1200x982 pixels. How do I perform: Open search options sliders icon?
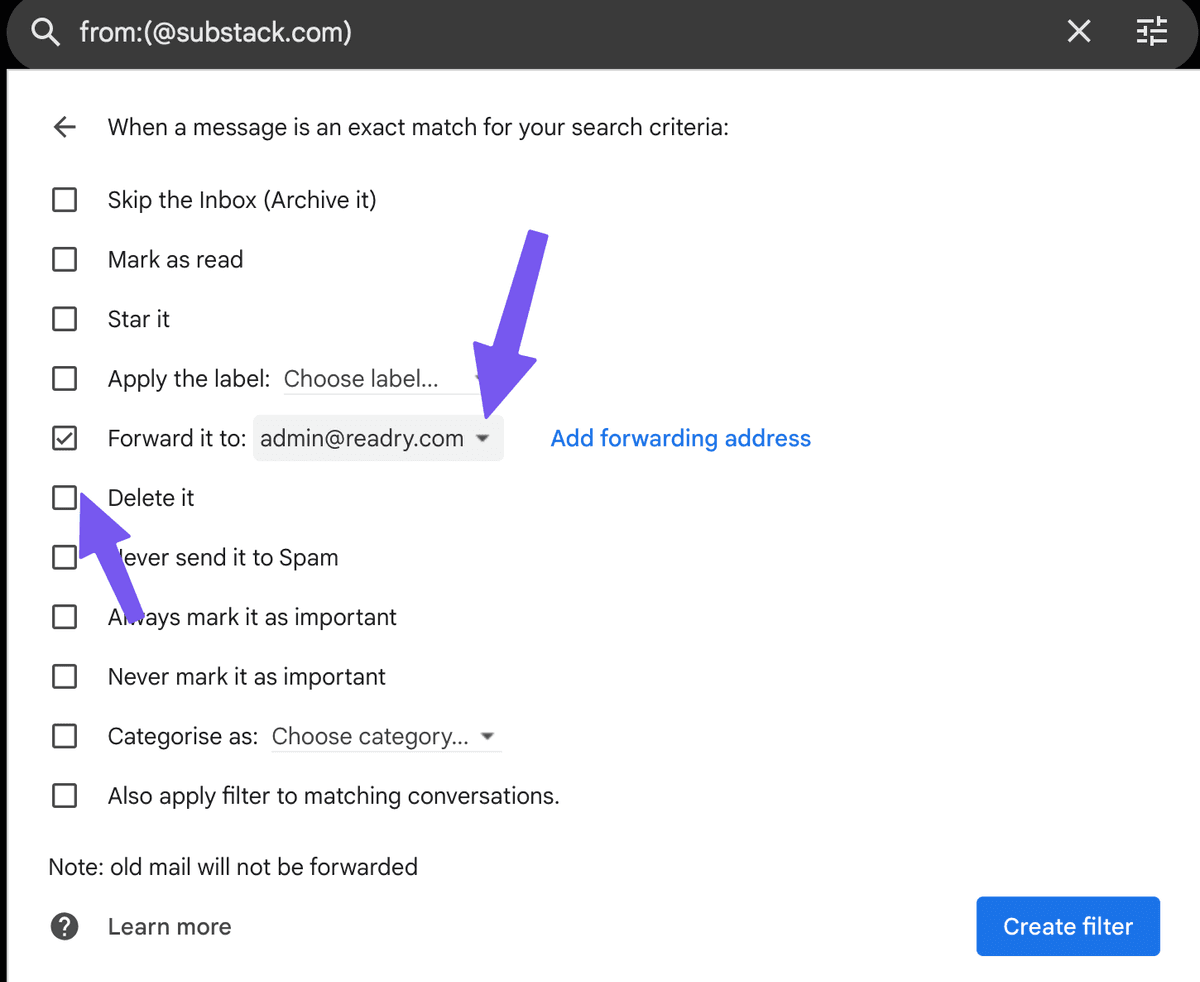click(1152, 32)
